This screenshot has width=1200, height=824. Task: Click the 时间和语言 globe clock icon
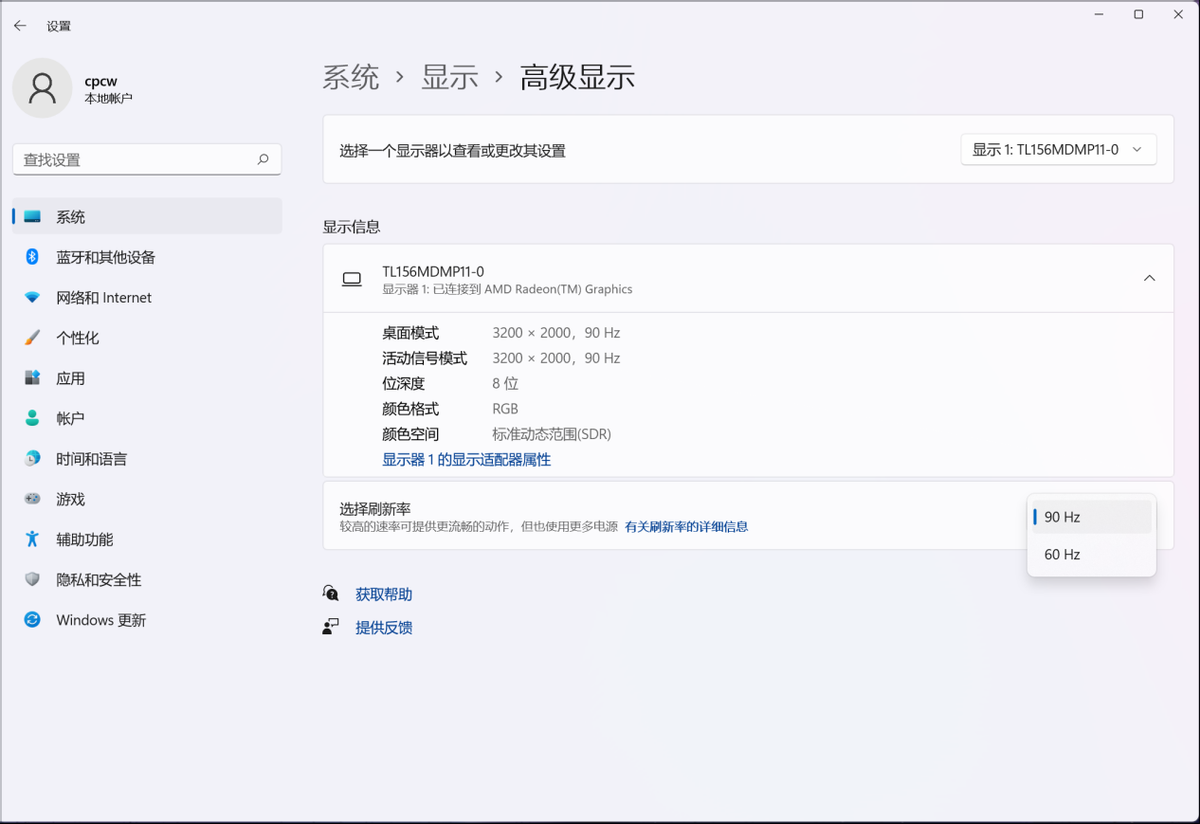[32, 459]
